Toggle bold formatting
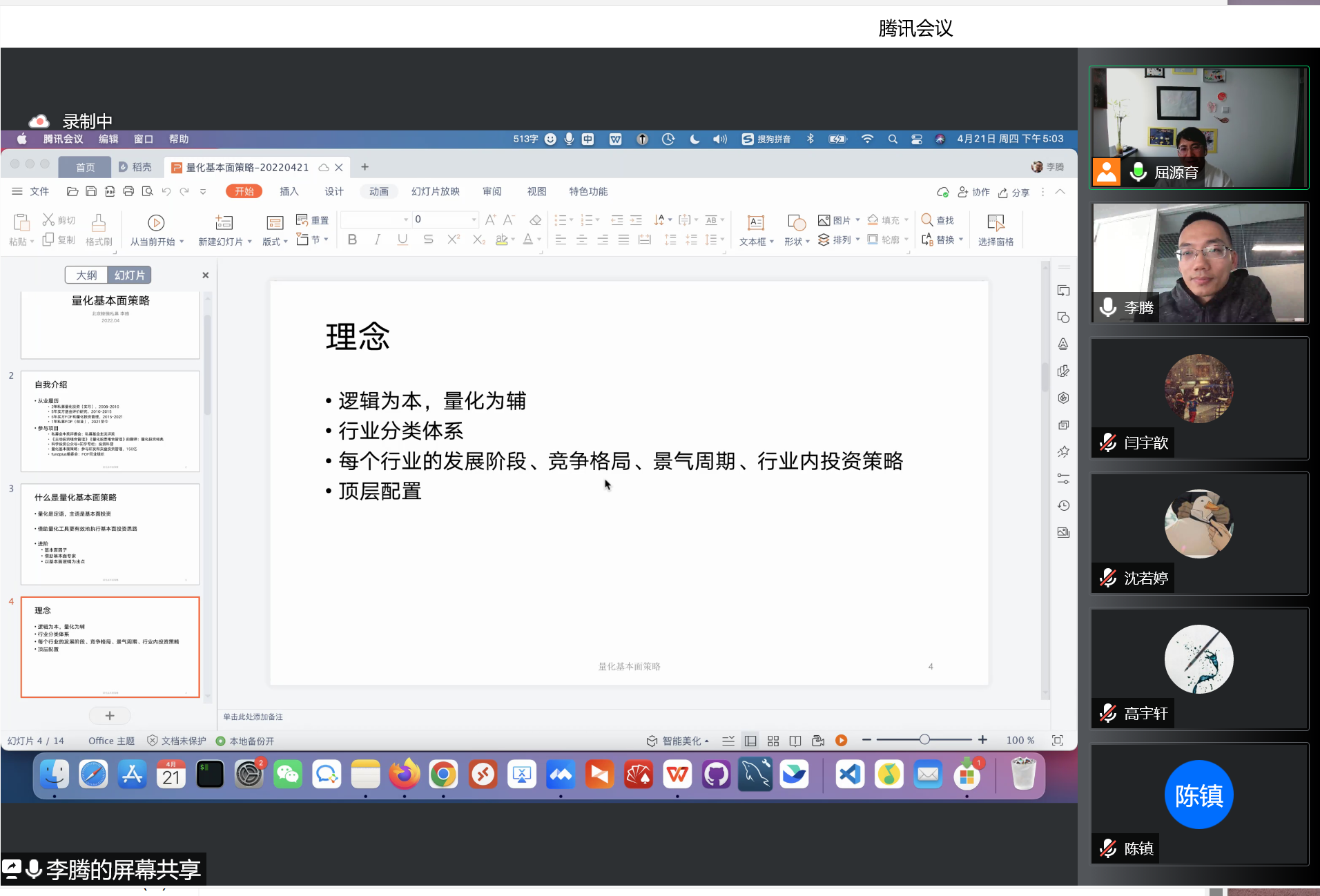The image size is (1320, 896). click(x=352, y=240)
